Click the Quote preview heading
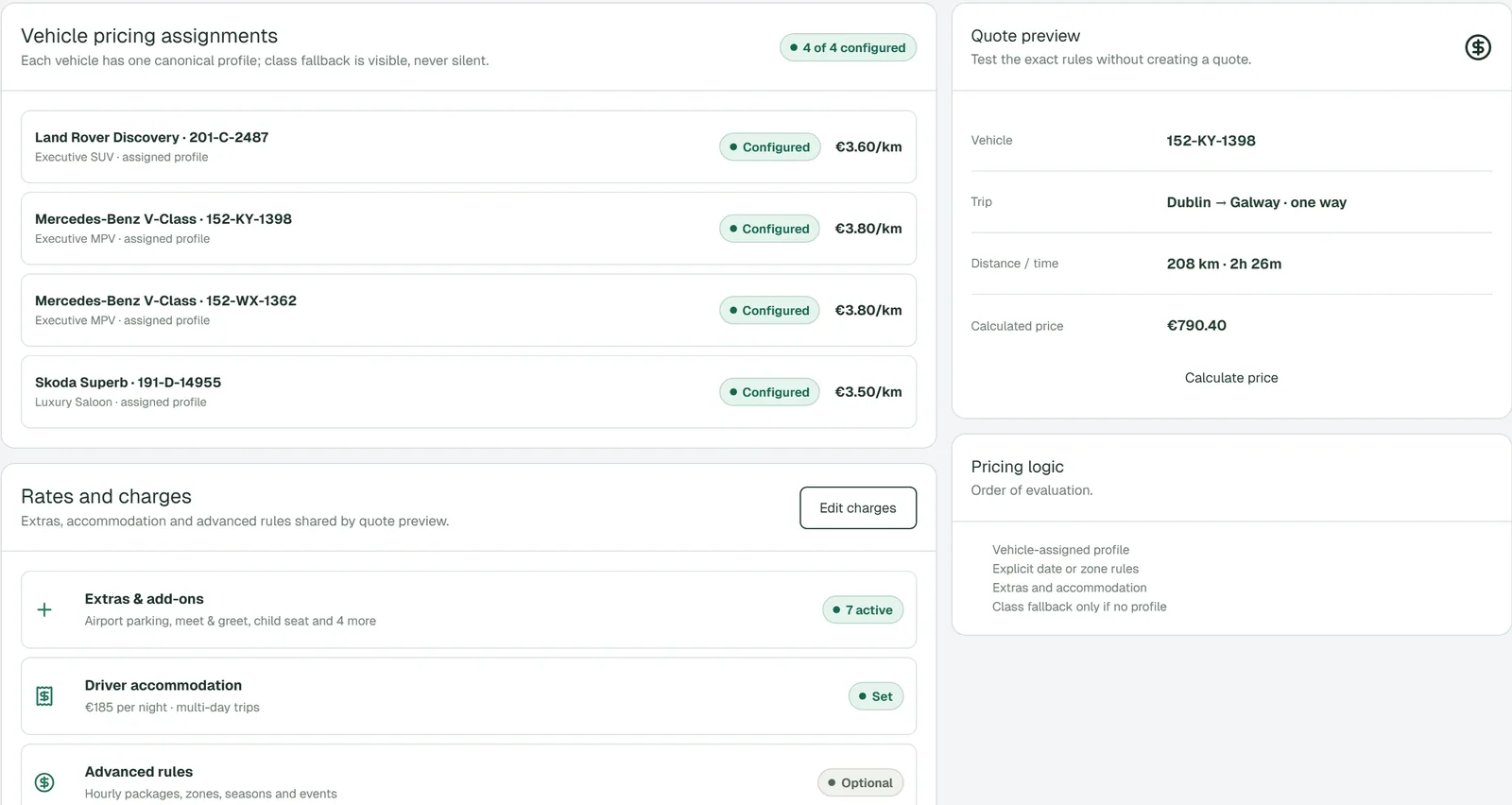Viewport: 1512px width, 805px height. (1025, 36)
